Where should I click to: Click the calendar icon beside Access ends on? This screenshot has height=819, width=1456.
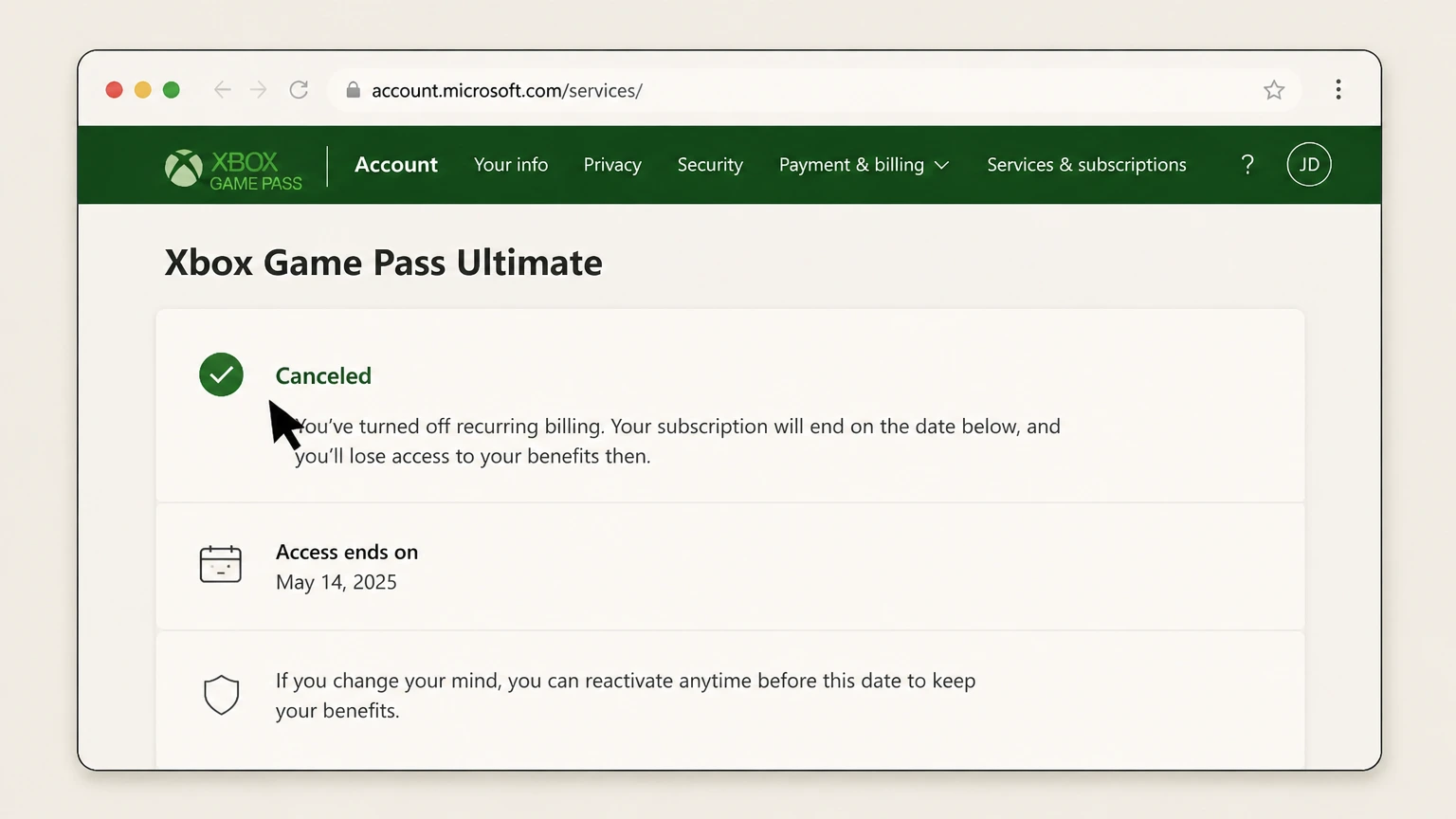coord(221,564)
